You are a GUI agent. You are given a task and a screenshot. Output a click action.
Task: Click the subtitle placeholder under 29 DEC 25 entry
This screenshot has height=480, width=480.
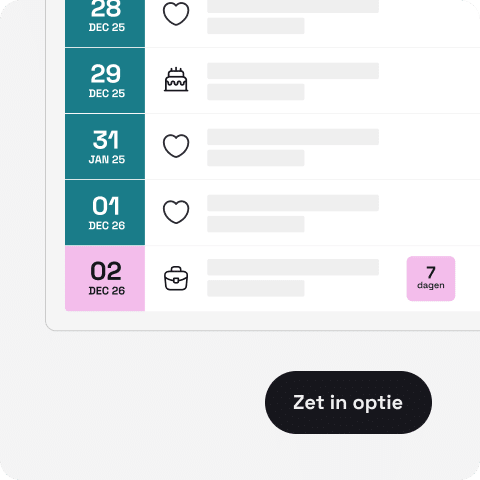(256, 92)
